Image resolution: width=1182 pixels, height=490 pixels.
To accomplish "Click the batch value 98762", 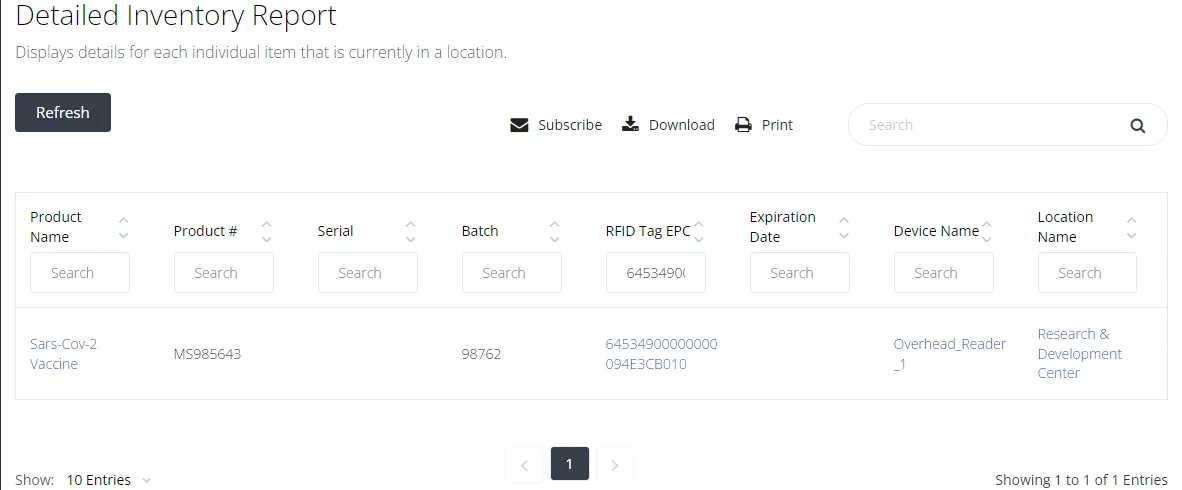I will 482,354.
